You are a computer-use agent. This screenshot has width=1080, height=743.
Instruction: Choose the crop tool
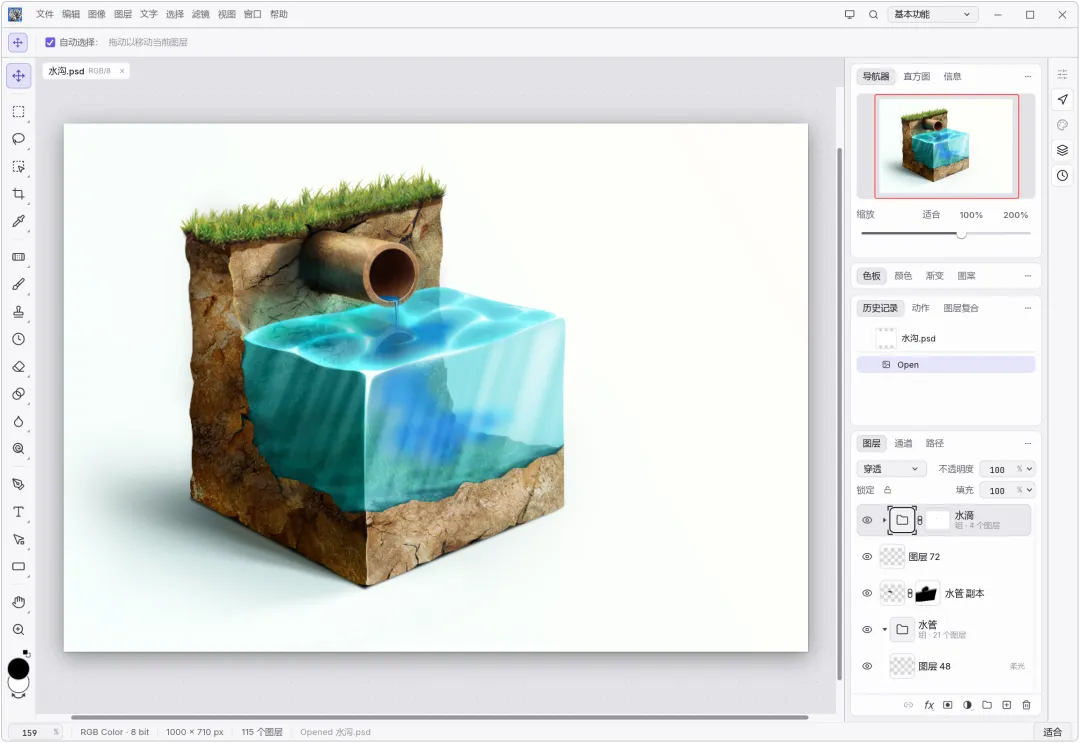19,194
